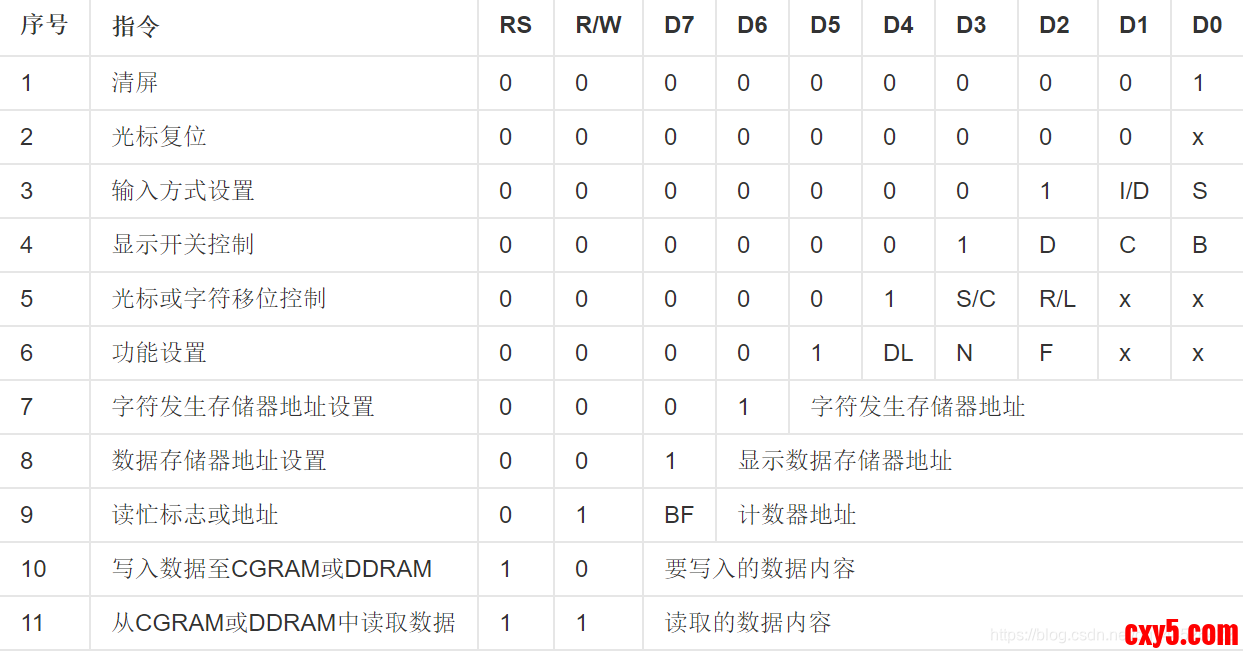This screenshot has width=1243, height=653.
Task: Select the 写入数据至CGRAM或DDRAM instruction cell
Action: pyautogui.click(x=272, y=569)
